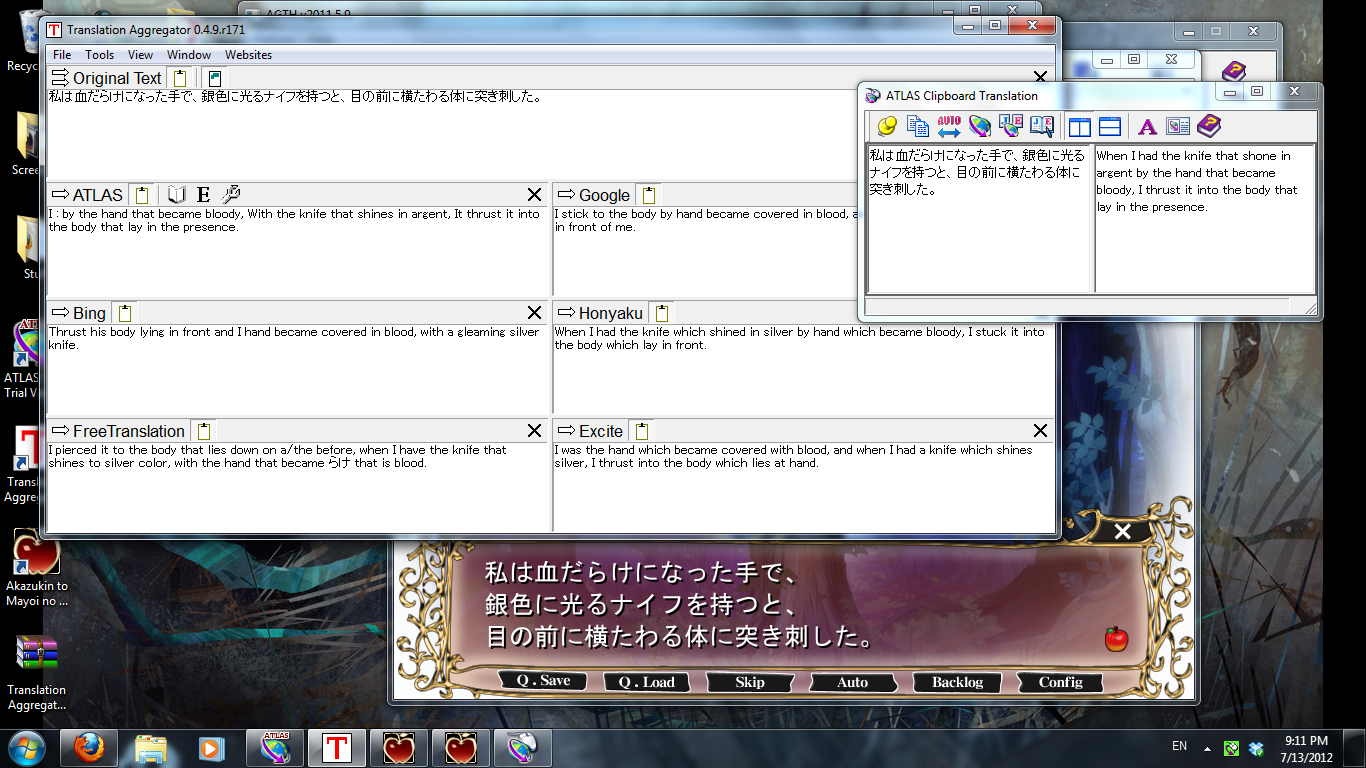Screen dimensions: 1366x768
Task: Click the globe with arrow icon in ATLAS toolbar
Action: [979, 126]
